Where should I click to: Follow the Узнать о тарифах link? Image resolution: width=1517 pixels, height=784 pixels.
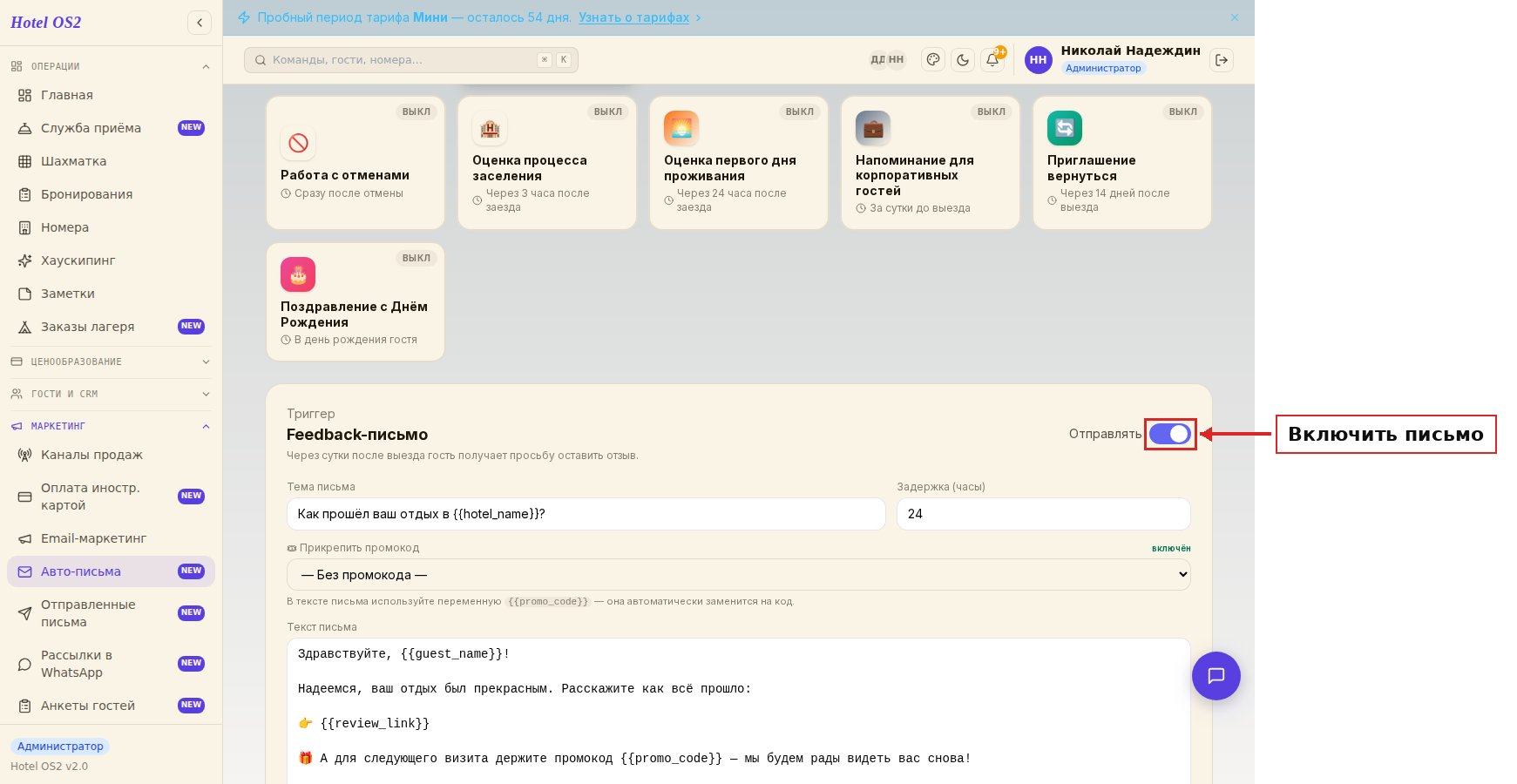click(633, 17)
